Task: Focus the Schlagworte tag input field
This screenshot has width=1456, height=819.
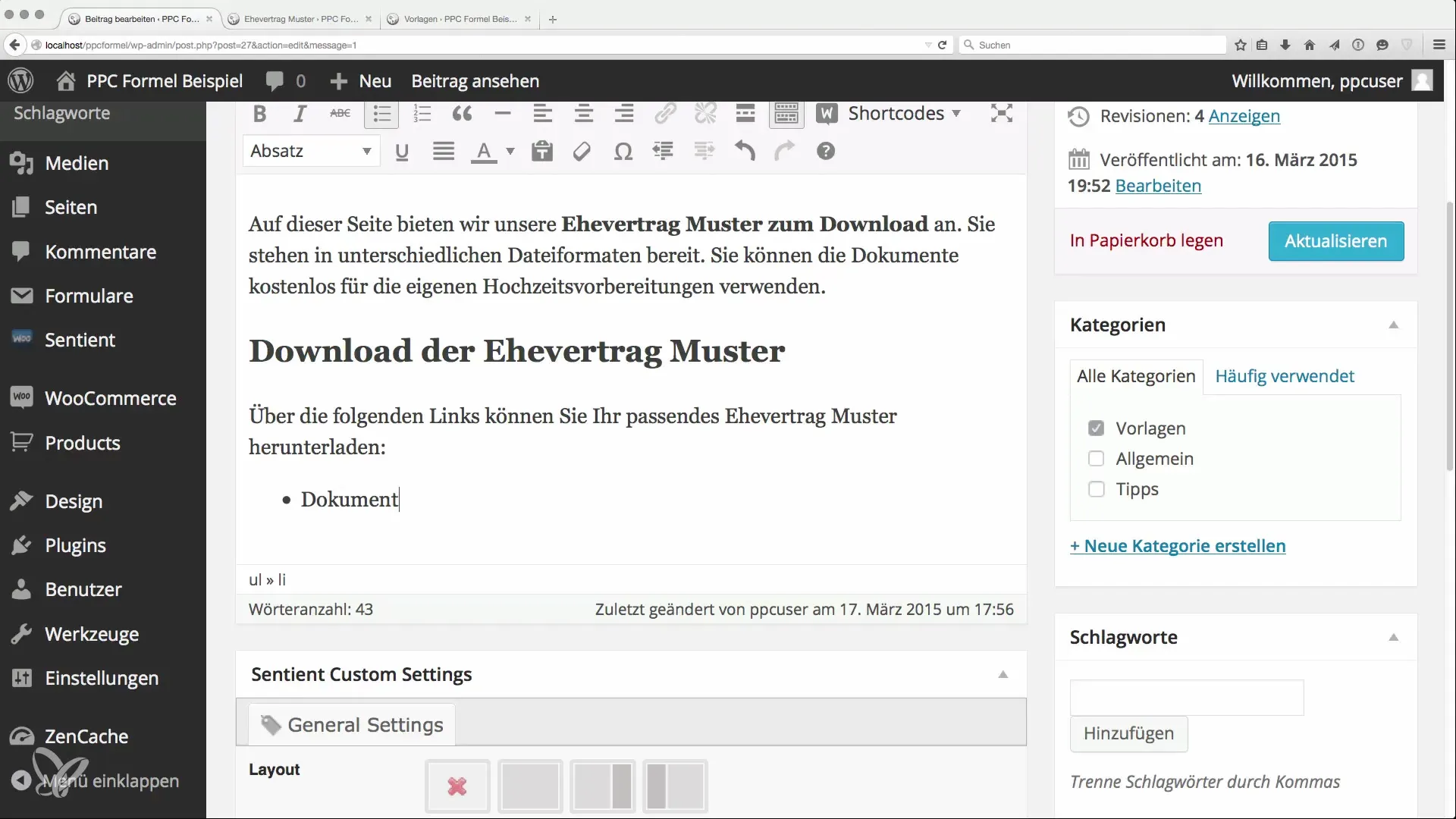Action: tap(1186, 698)
